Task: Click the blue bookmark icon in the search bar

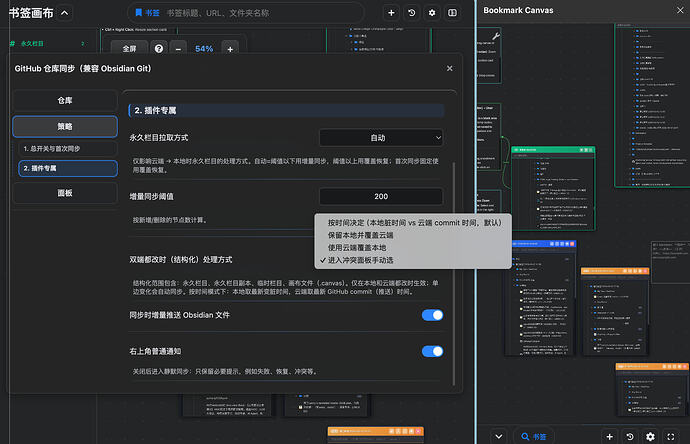Action: click(138, 13)
